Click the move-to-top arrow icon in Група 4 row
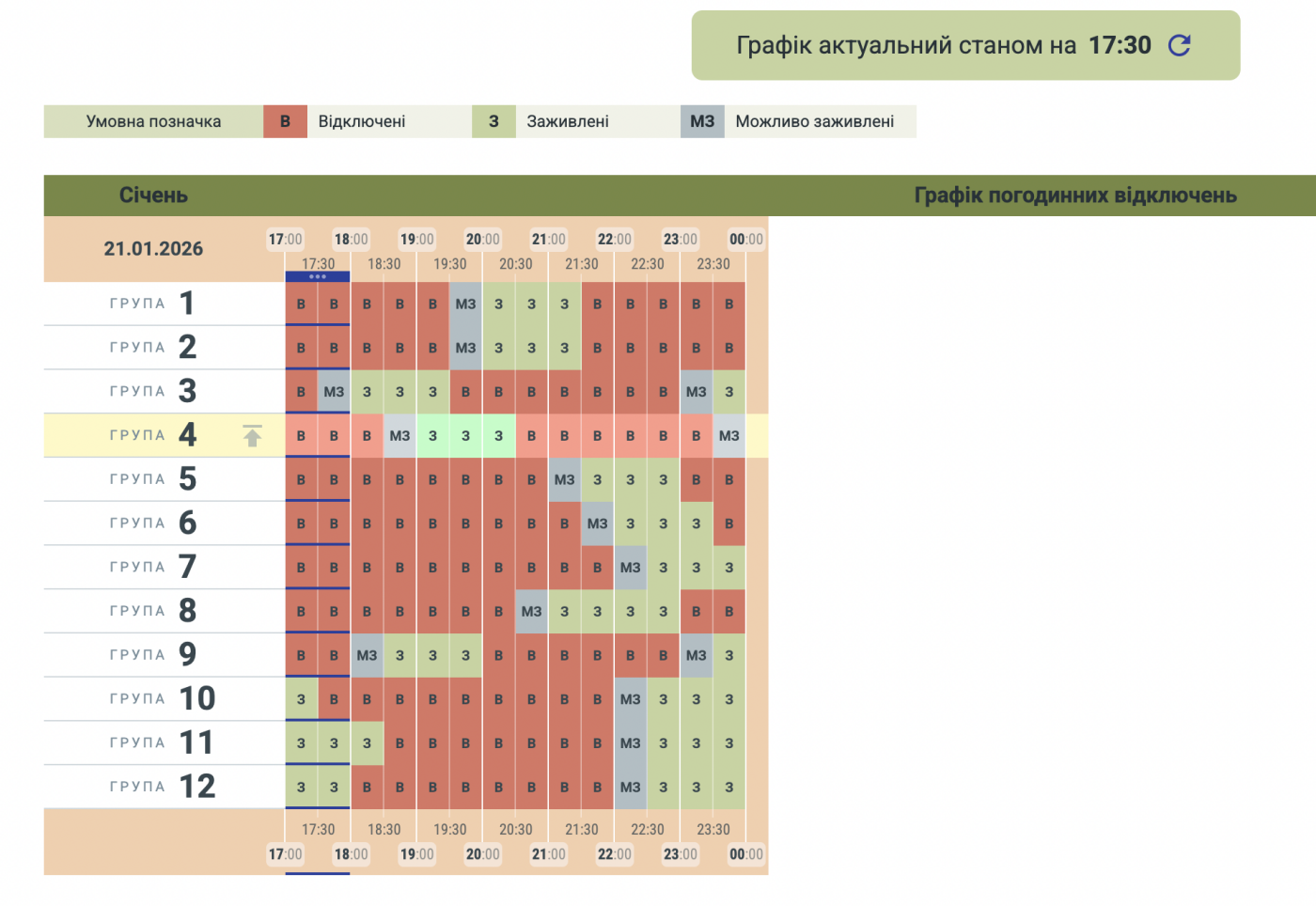 pyautogui.click(x=252, y=435)
